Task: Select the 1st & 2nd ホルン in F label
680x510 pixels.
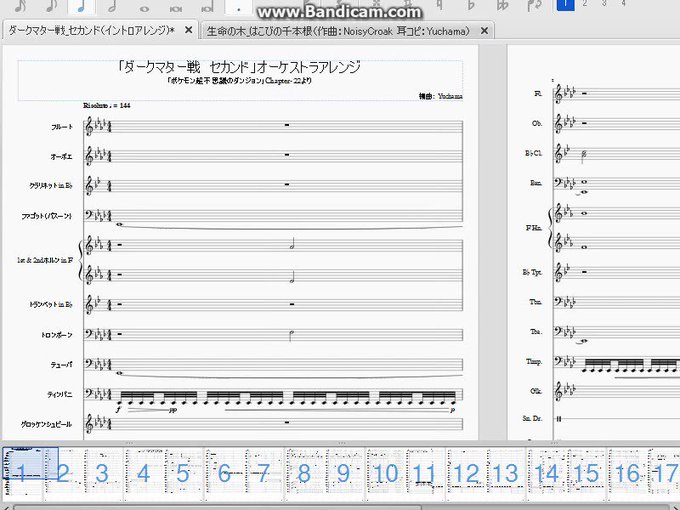Action: click(45, 260)
